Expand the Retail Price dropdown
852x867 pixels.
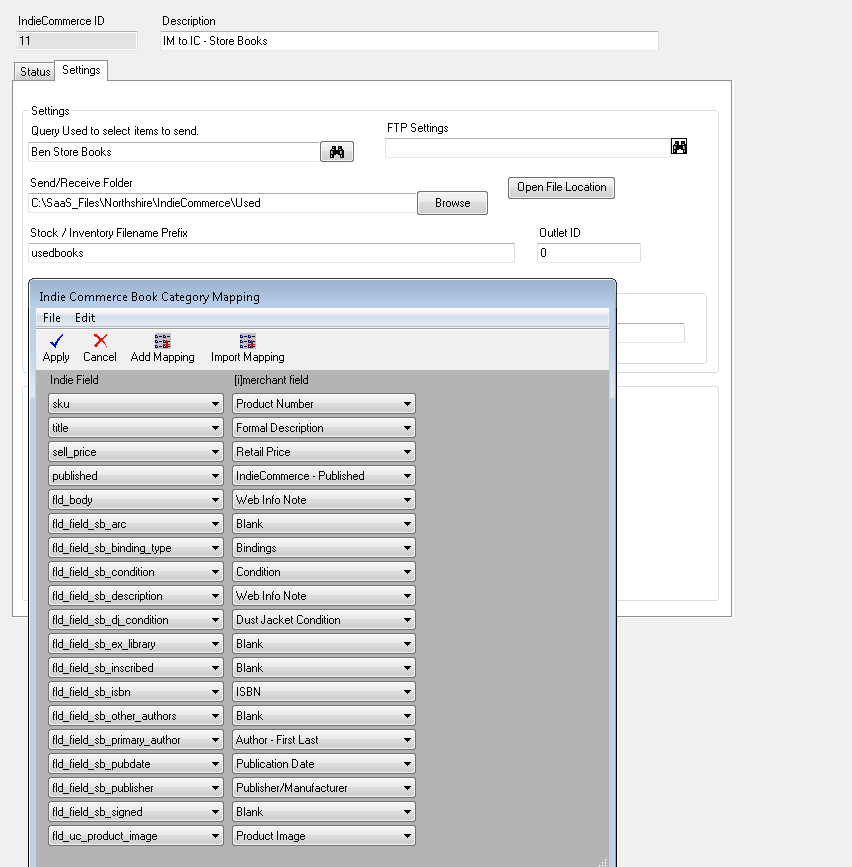pos(323,452)
